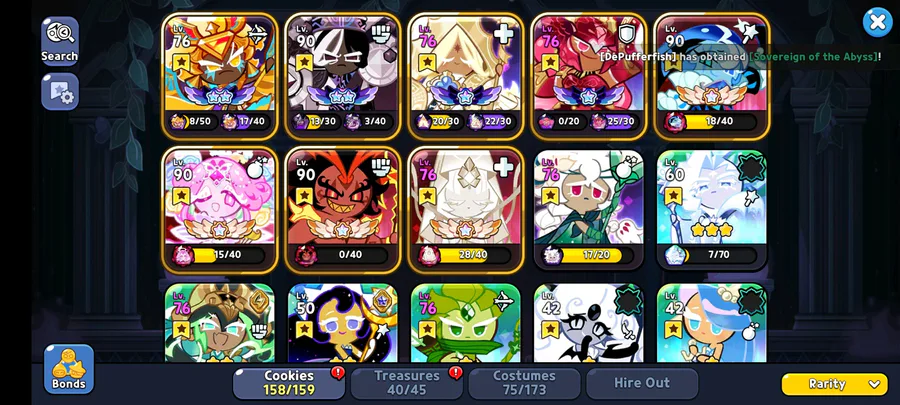This screenshot has height=405, width=900.
Task: Select the Lv. 60 icy cookie showing 7/70
Action: [x=712, y=210]
